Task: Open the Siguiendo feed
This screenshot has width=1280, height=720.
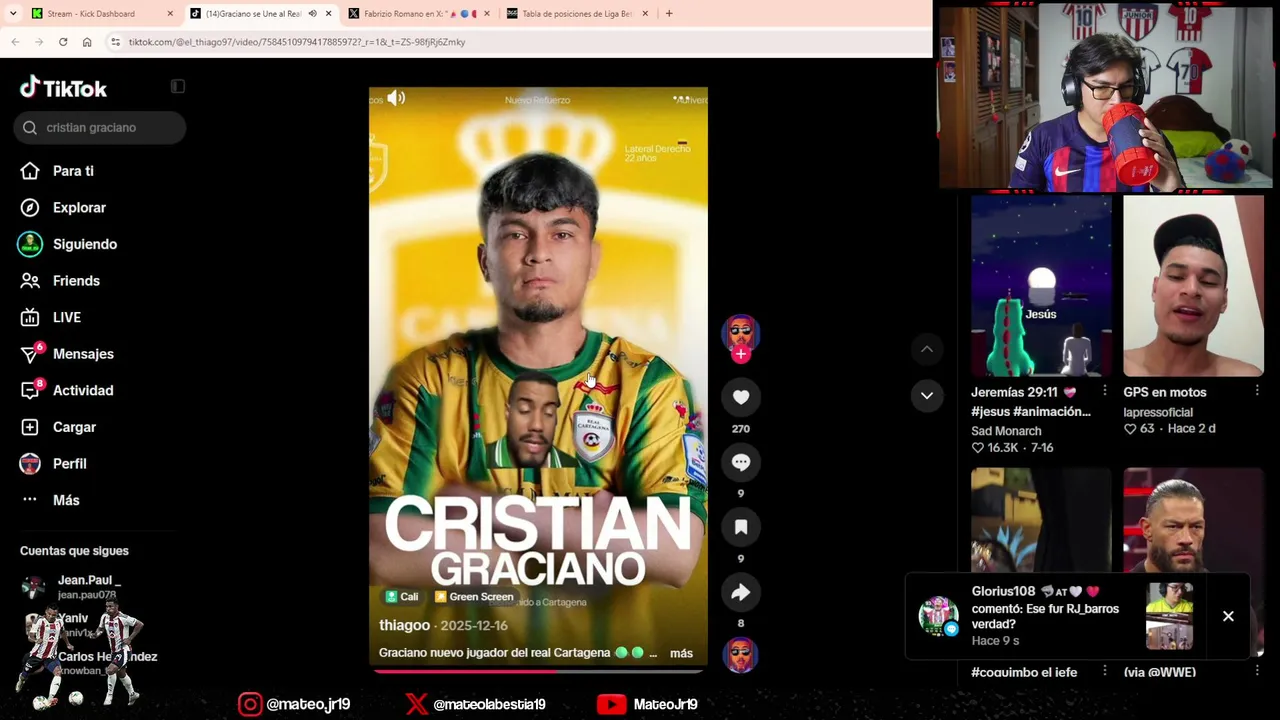Action: coord(85,244)
